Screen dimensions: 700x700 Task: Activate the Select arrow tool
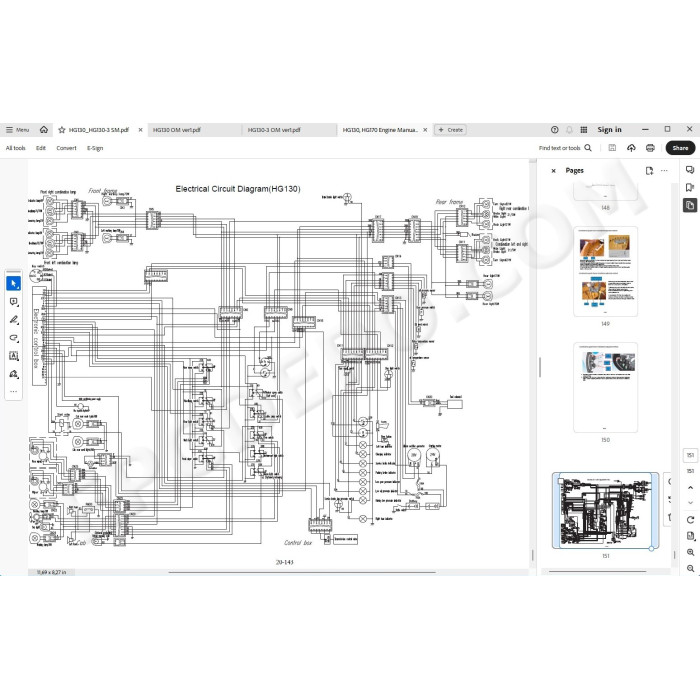(13, 283)
